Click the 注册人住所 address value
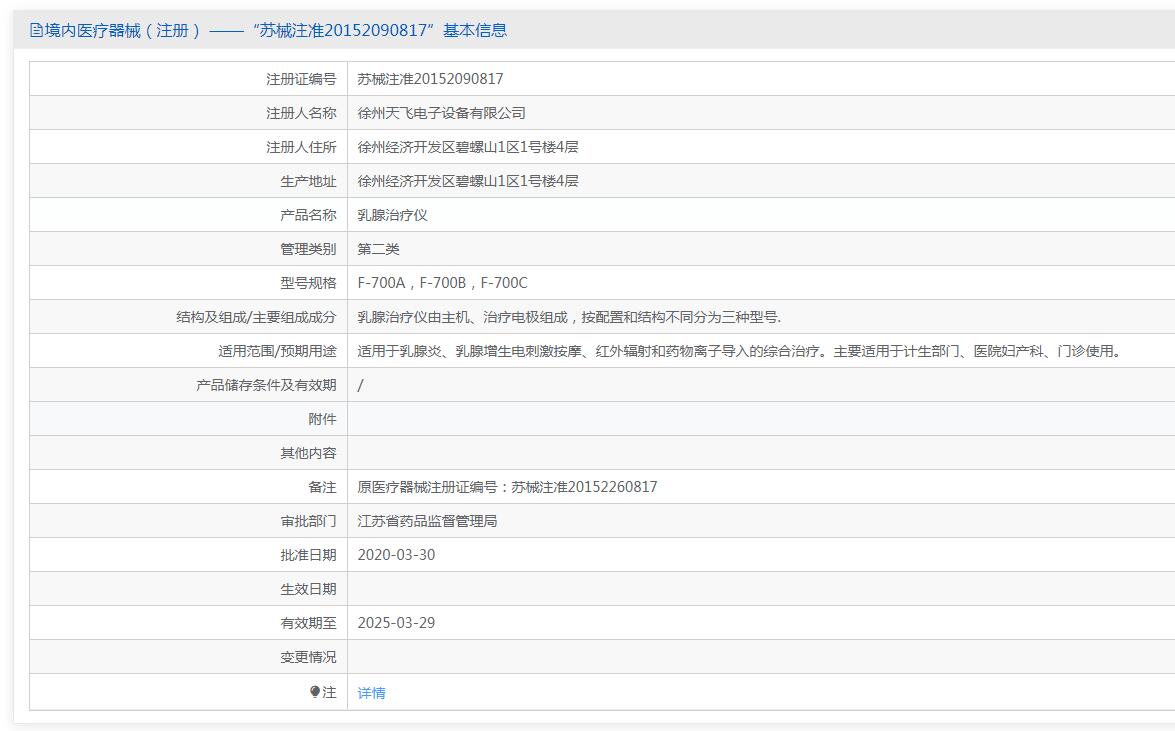 coord(468,147)
